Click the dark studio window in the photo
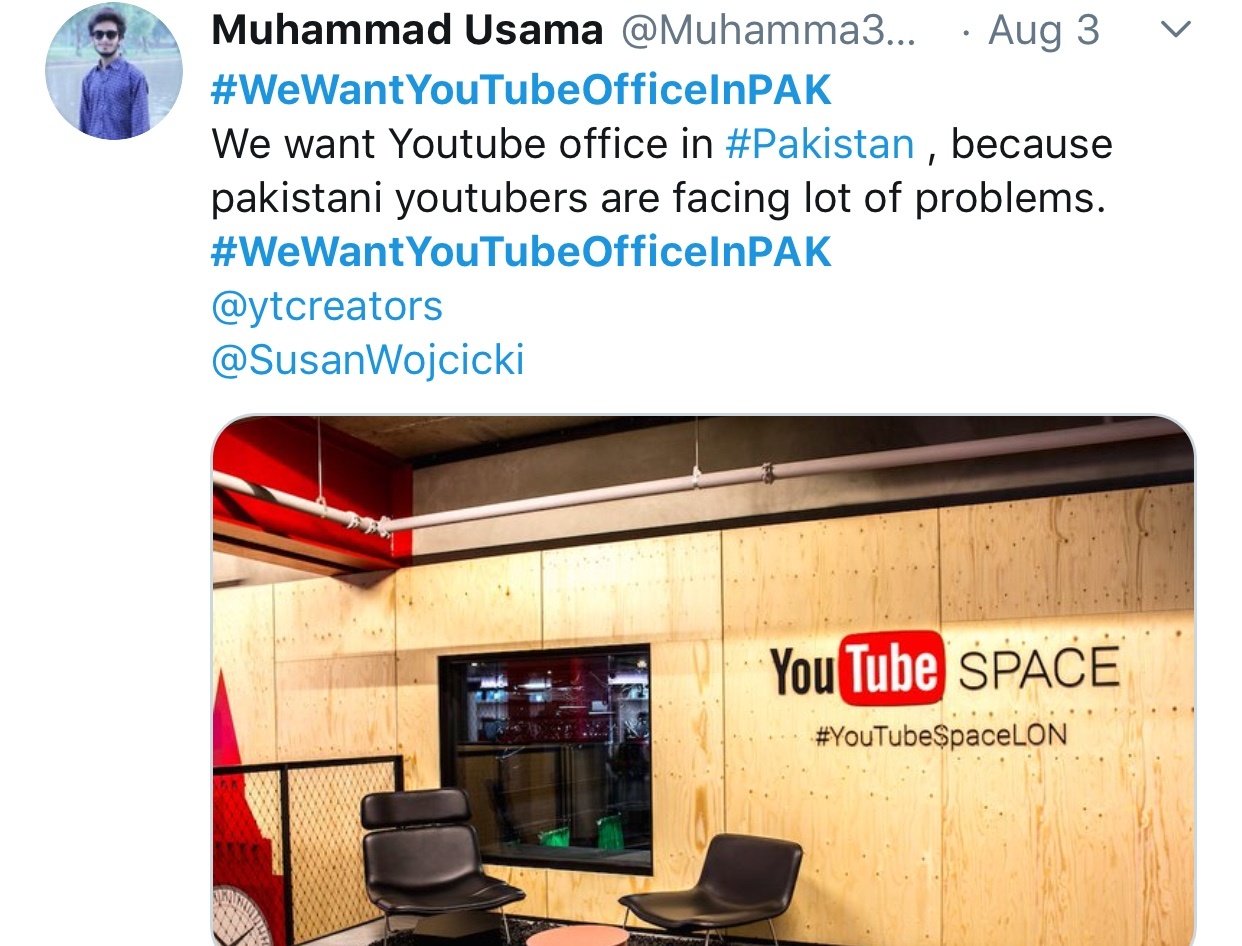Image resolution: width=1242 pixels, height=946 pixels. (x=545, y=762)
